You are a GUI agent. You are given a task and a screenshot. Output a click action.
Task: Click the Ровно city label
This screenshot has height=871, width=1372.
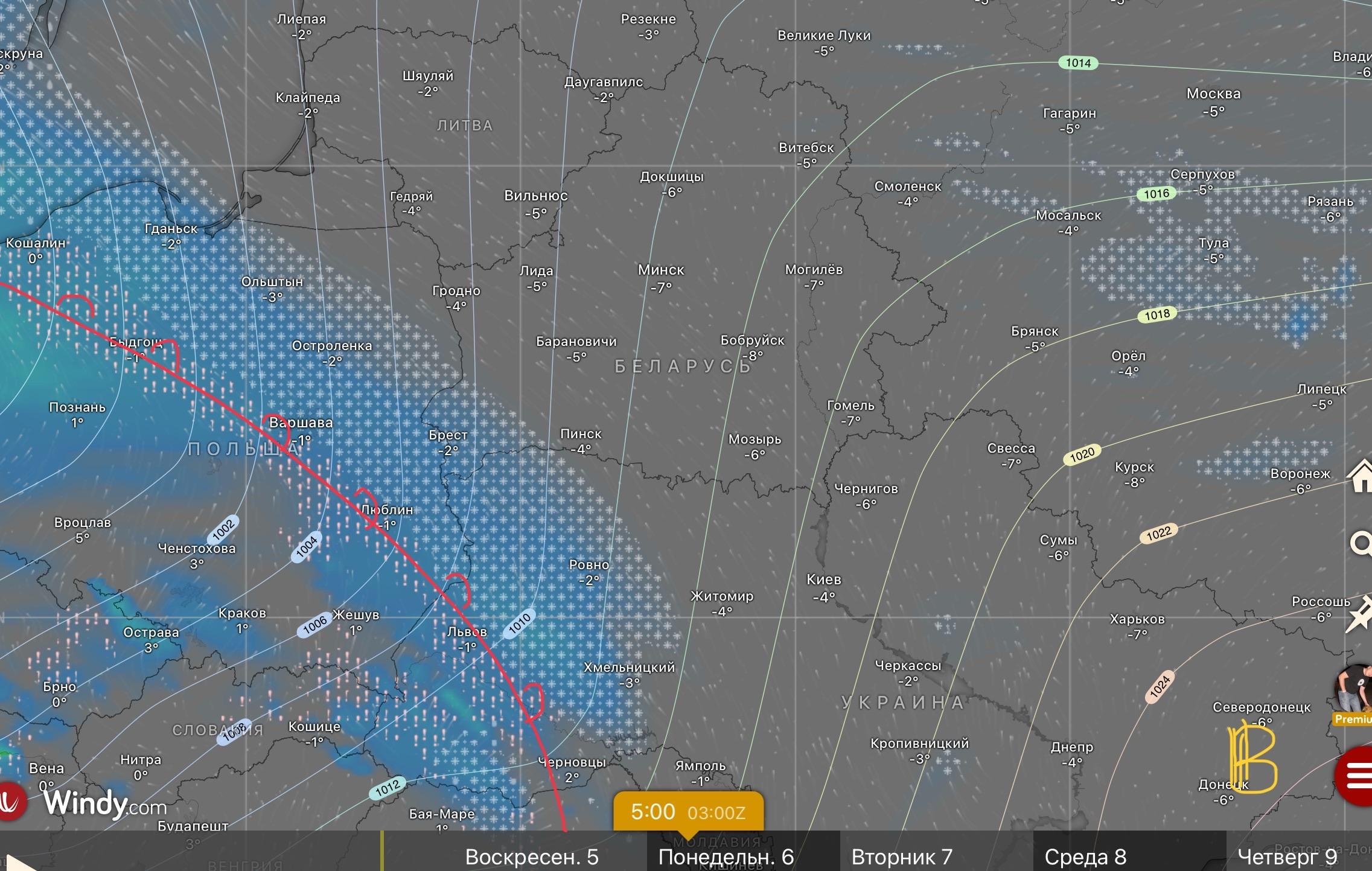point(589,566)
